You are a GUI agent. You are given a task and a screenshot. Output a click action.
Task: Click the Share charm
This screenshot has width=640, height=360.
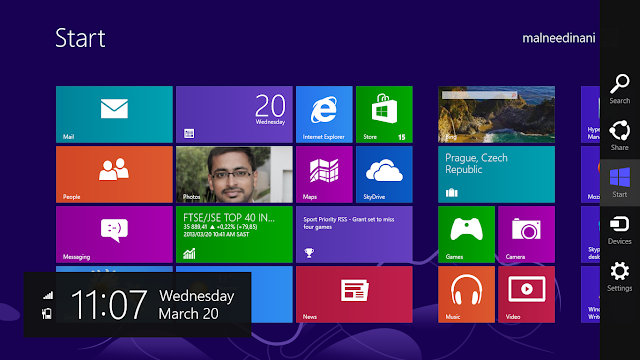click(620, 136)
